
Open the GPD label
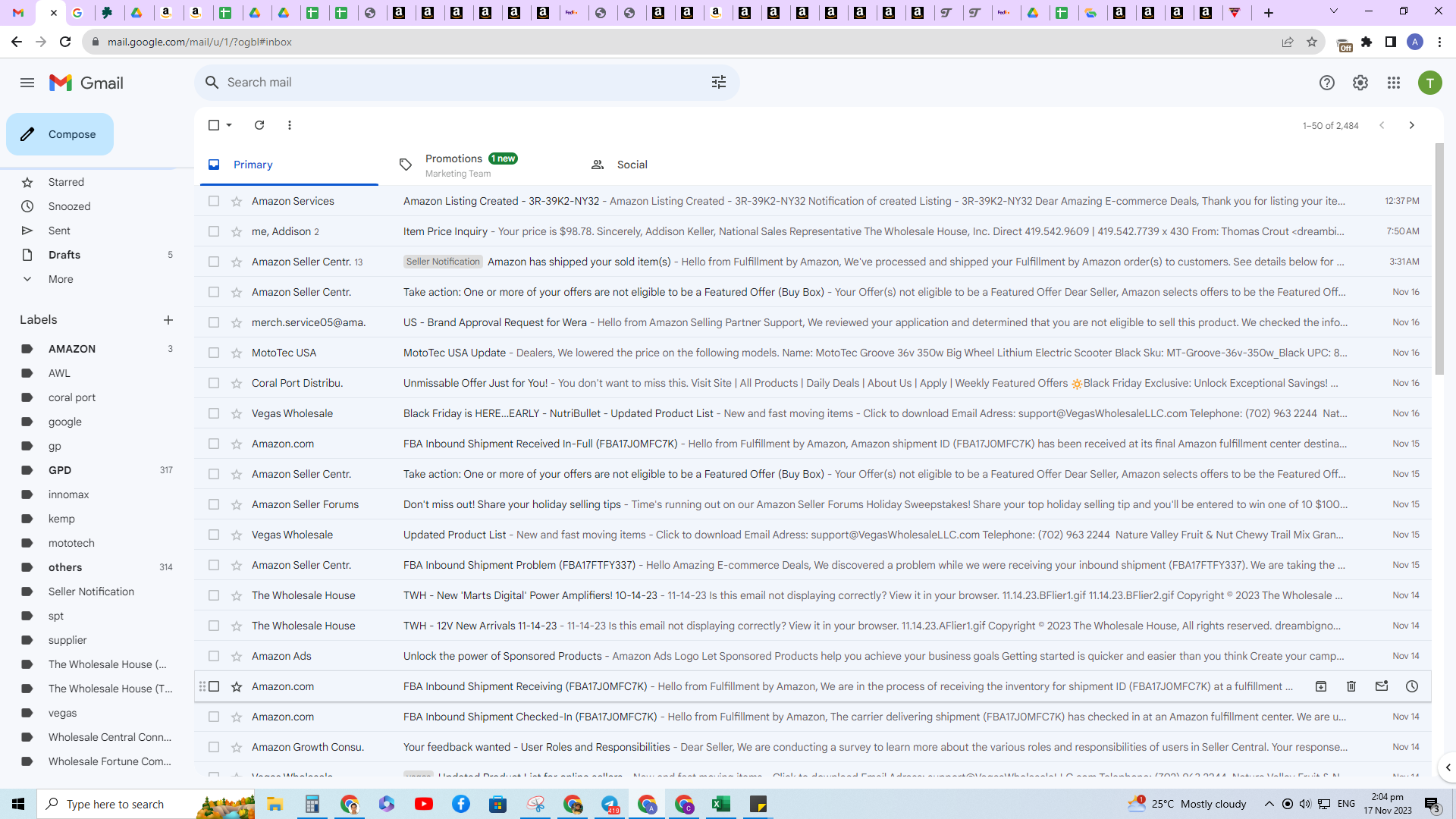tap(60, 470)
